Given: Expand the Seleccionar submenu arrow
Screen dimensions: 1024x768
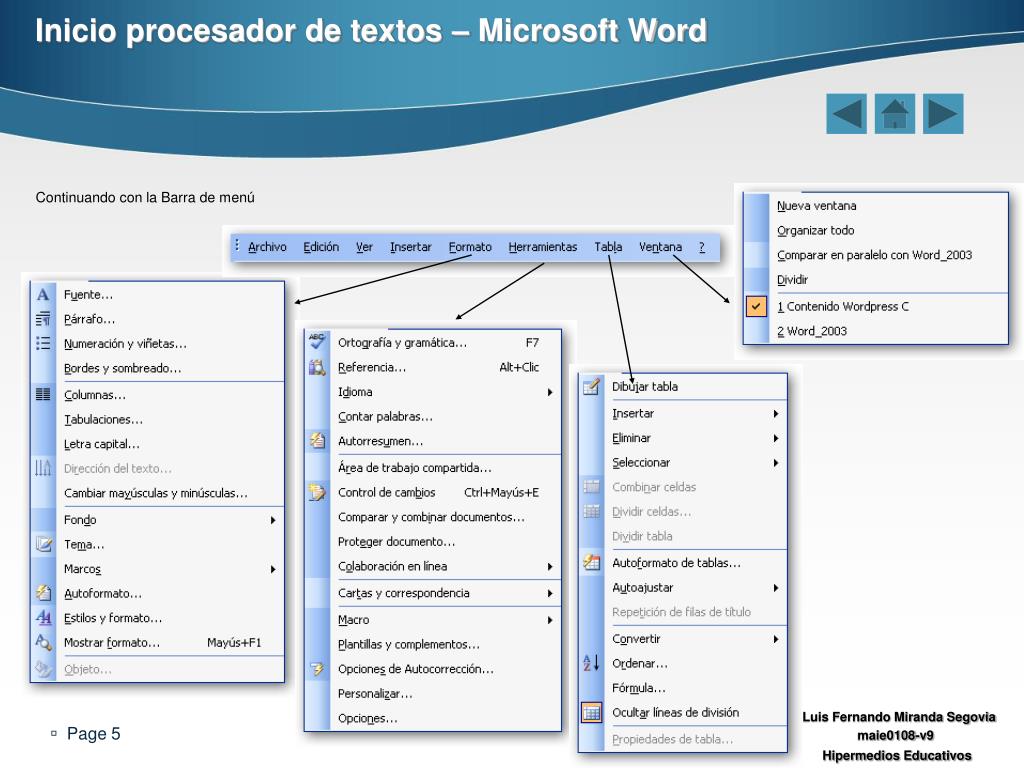Looking at the screenshot, I should tap(776, 462).
